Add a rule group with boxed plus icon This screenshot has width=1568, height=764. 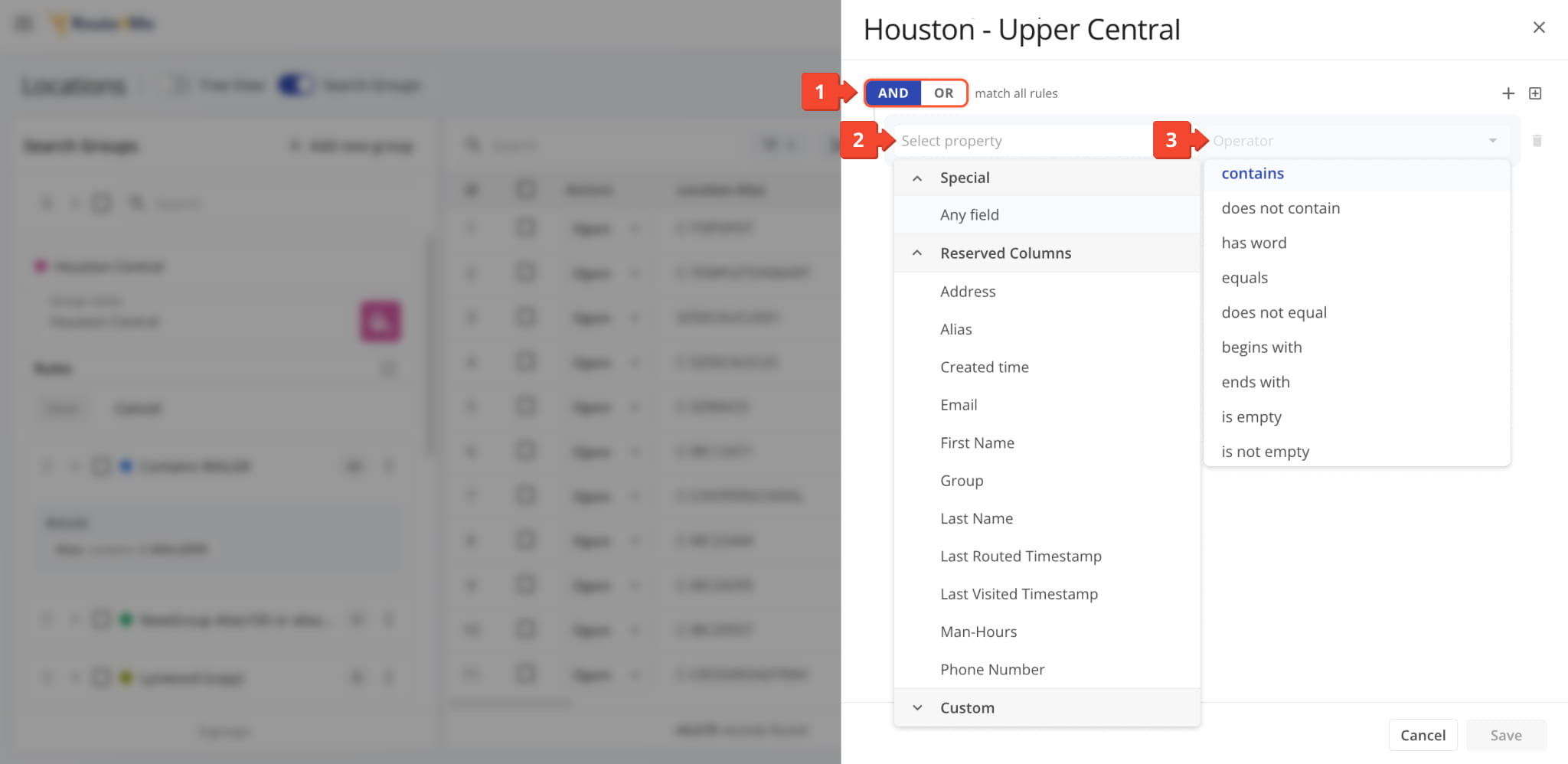tap(1535, 93)
